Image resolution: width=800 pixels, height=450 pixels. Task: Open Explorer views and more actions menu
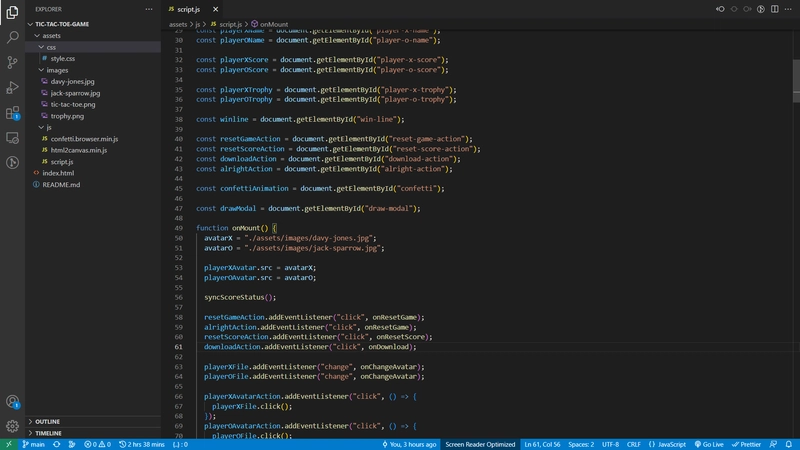[x=148, y=9]
